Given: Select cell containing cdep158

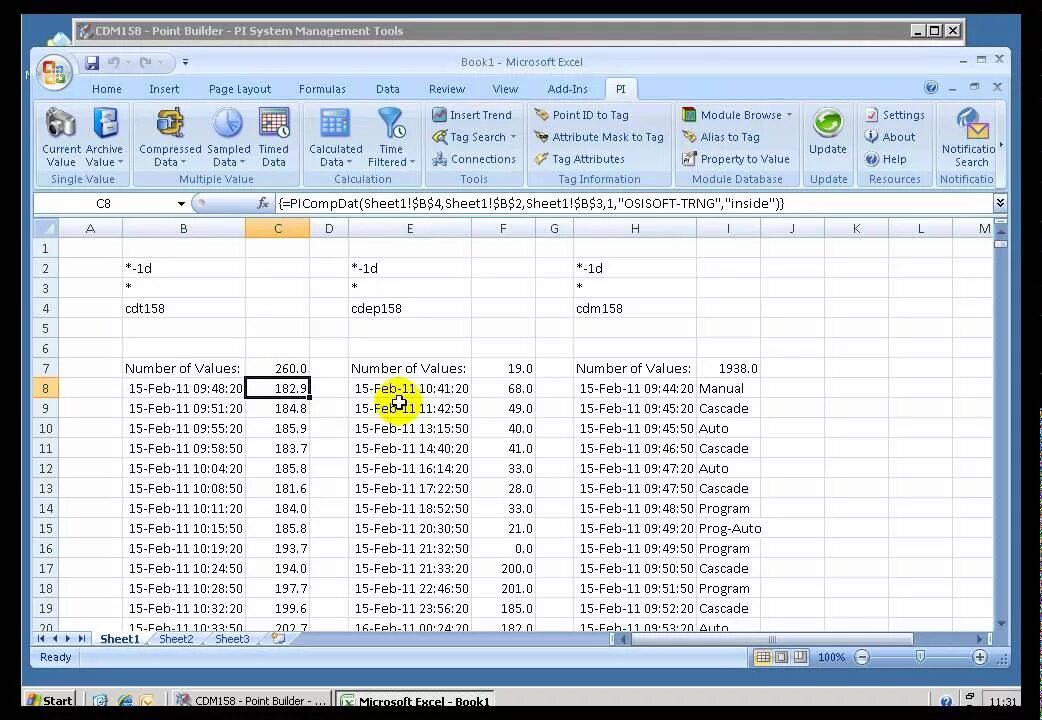Looking at the screenshot, I should click(409, 308).
